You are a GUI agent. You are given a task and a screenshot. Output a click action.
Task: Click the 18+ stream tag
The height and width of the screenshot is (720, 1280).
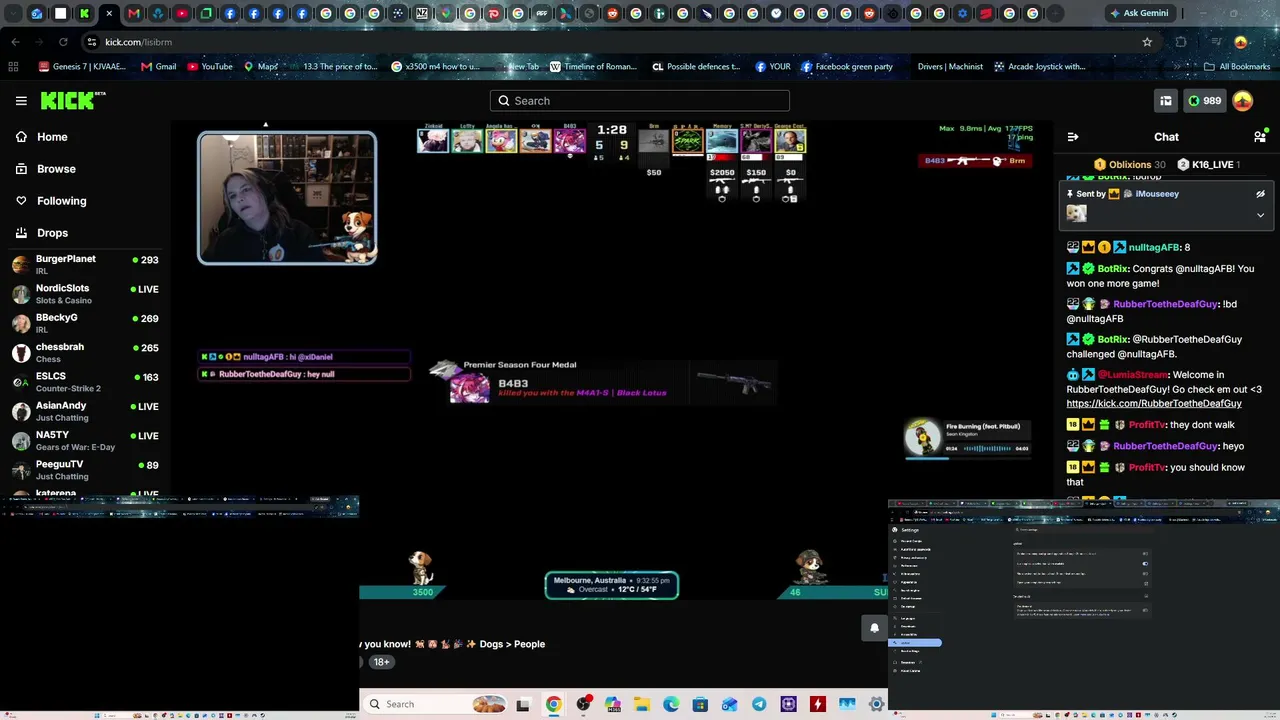pyautogui.click(x=381, y=662)
